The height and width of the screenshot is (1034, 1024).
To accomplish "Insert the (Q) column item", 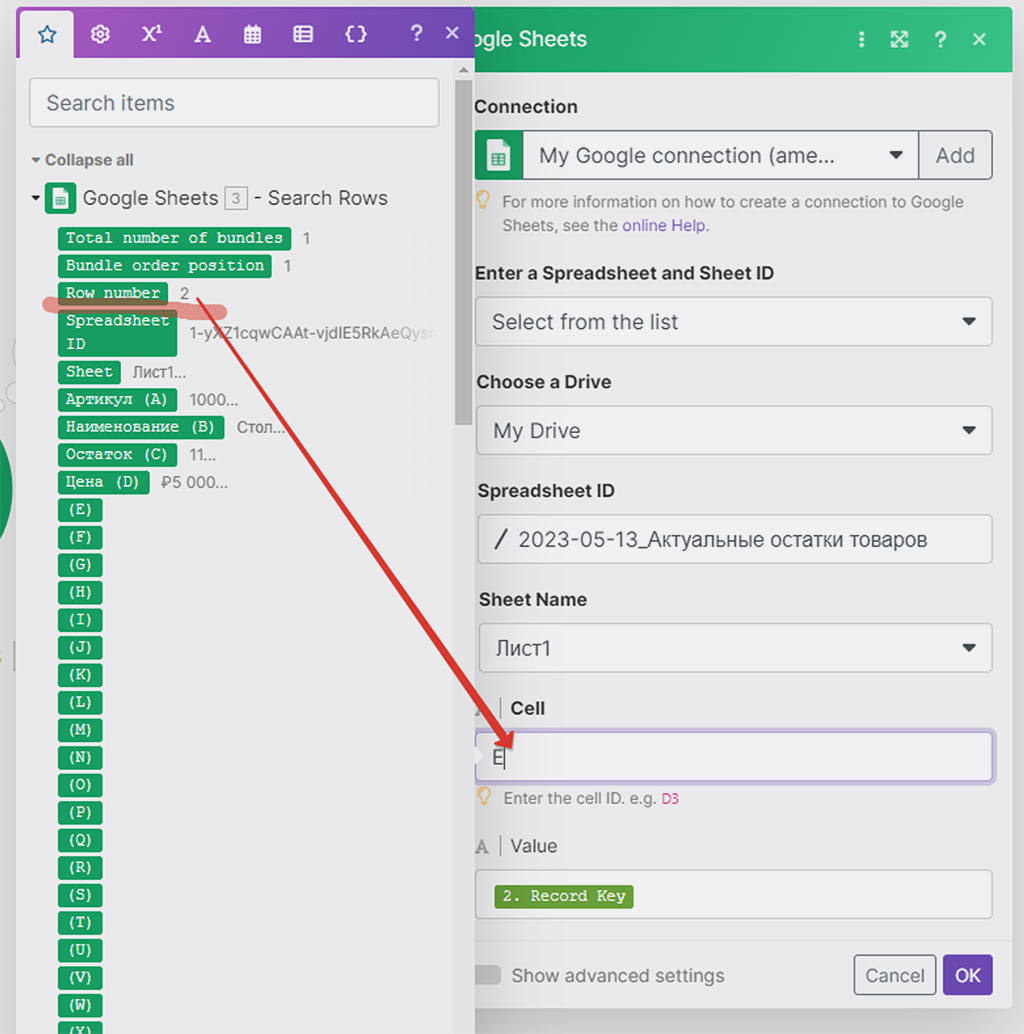I will (80, 840).
